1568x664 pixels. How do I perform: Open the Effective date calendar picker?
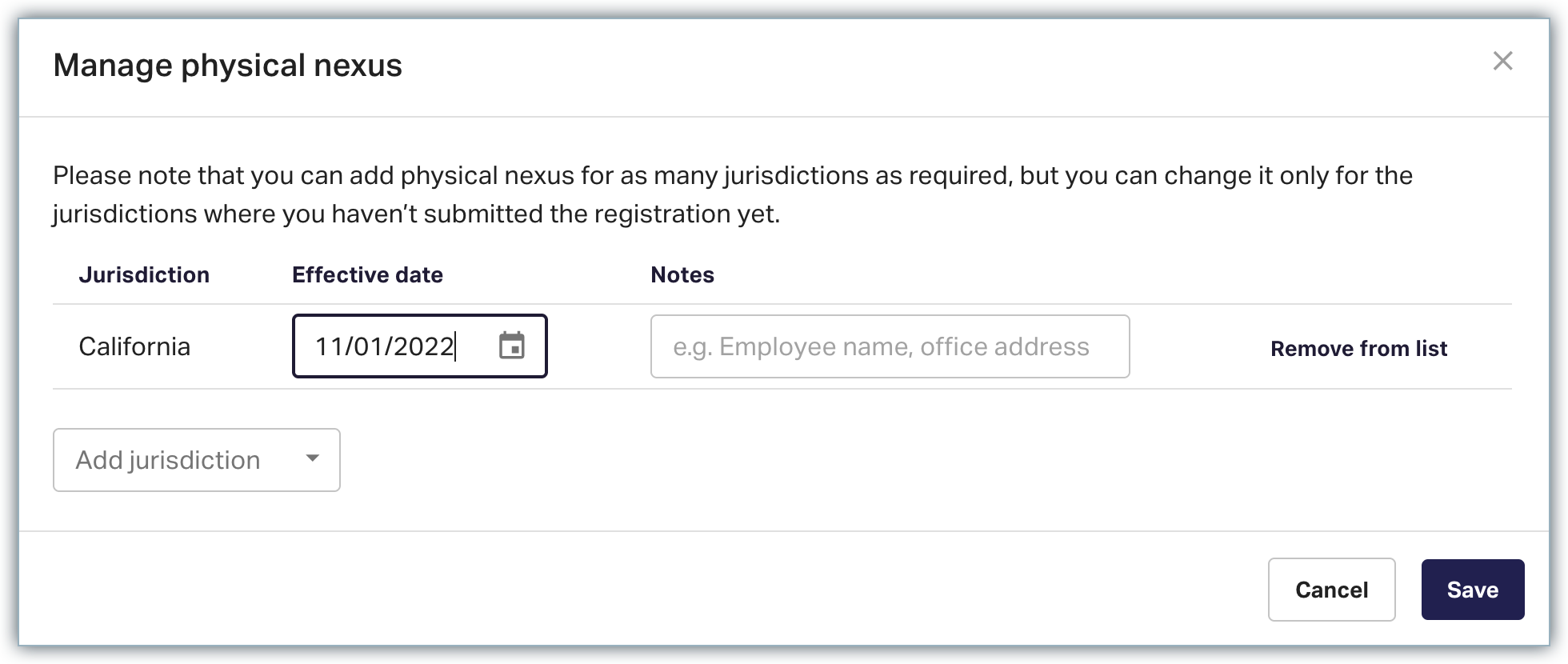click(x=511, y=346)
